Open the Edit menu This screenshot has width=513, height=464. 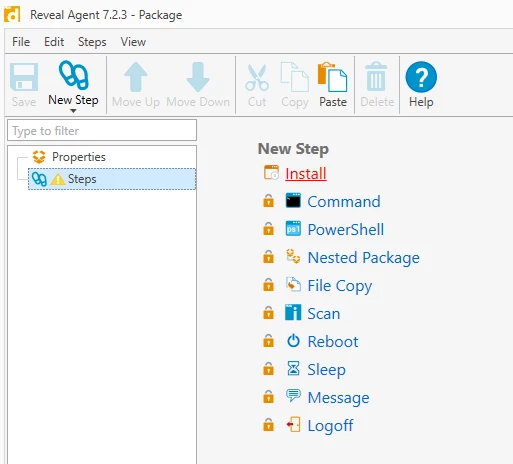point(54,42)
